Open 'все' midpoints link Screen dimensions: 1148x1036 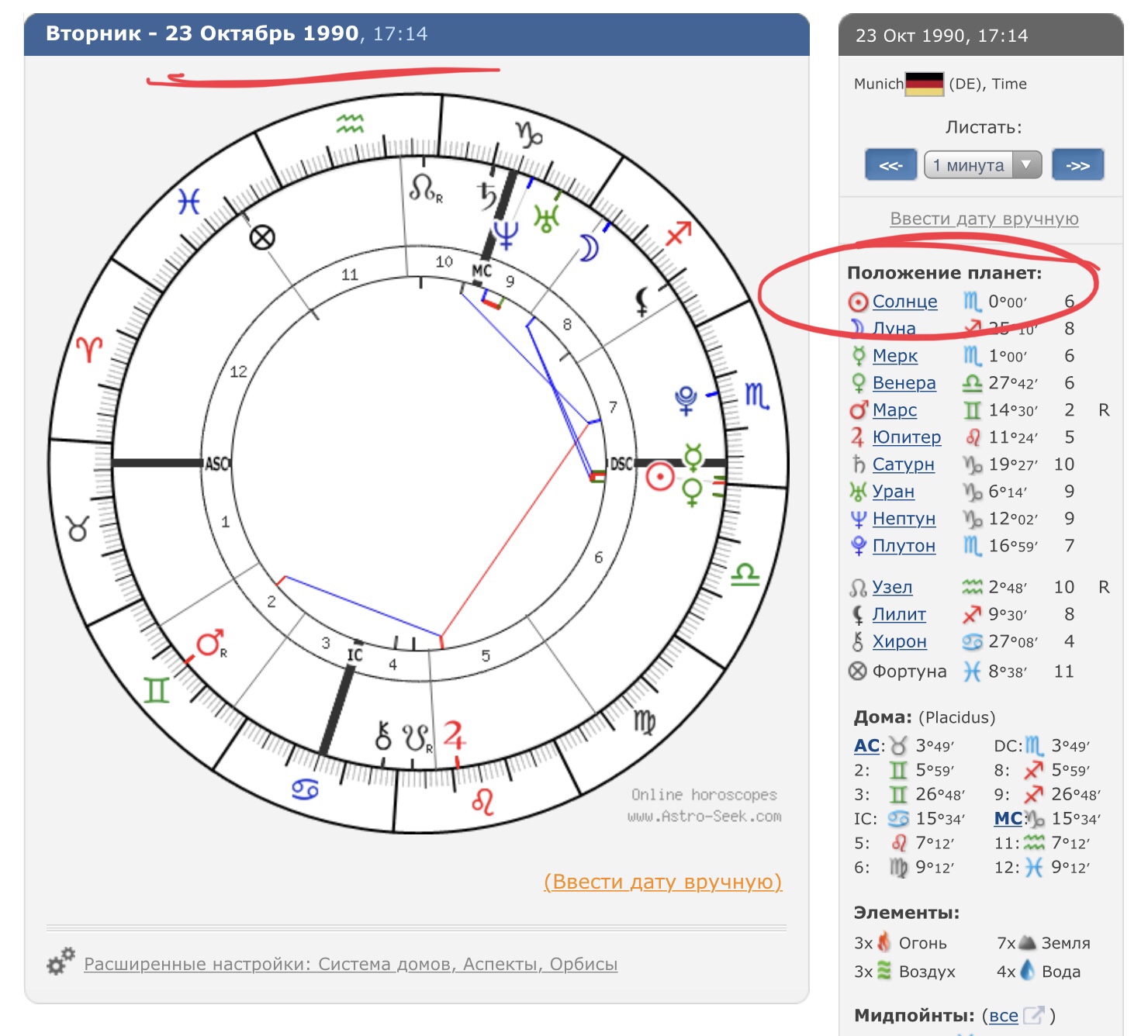point(1003,1016)
